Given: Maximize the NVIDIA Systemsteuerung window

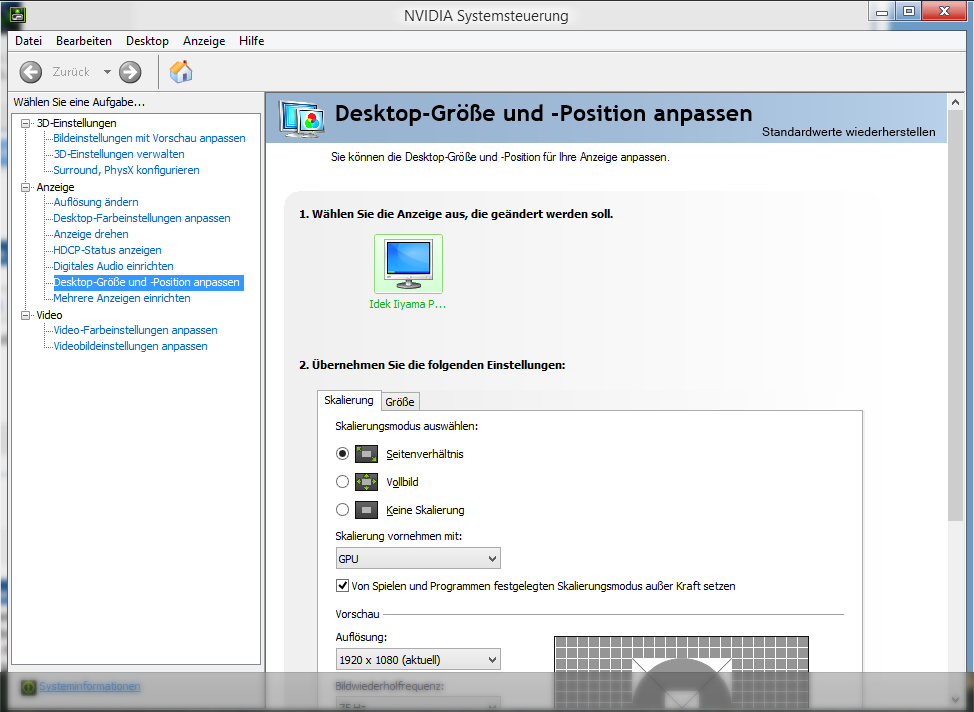Looking at the screenshot, I should [x=909, y=12].
